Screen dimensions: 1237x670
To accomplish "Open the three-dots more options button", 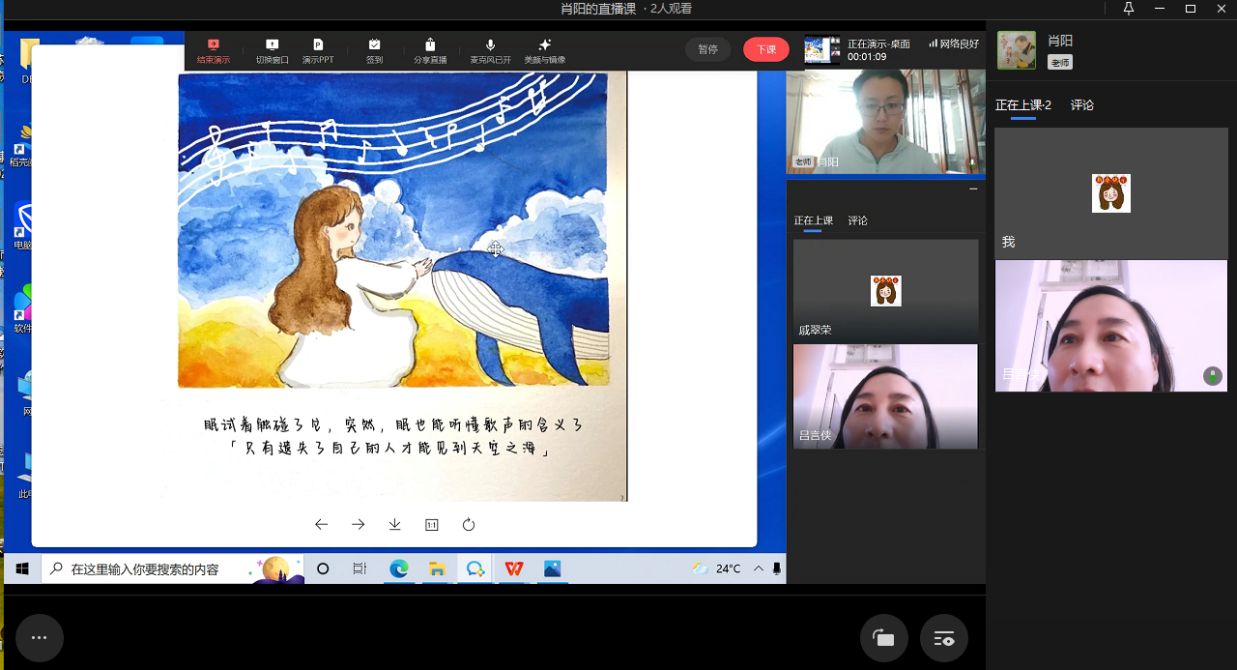I will click(39, 637).
